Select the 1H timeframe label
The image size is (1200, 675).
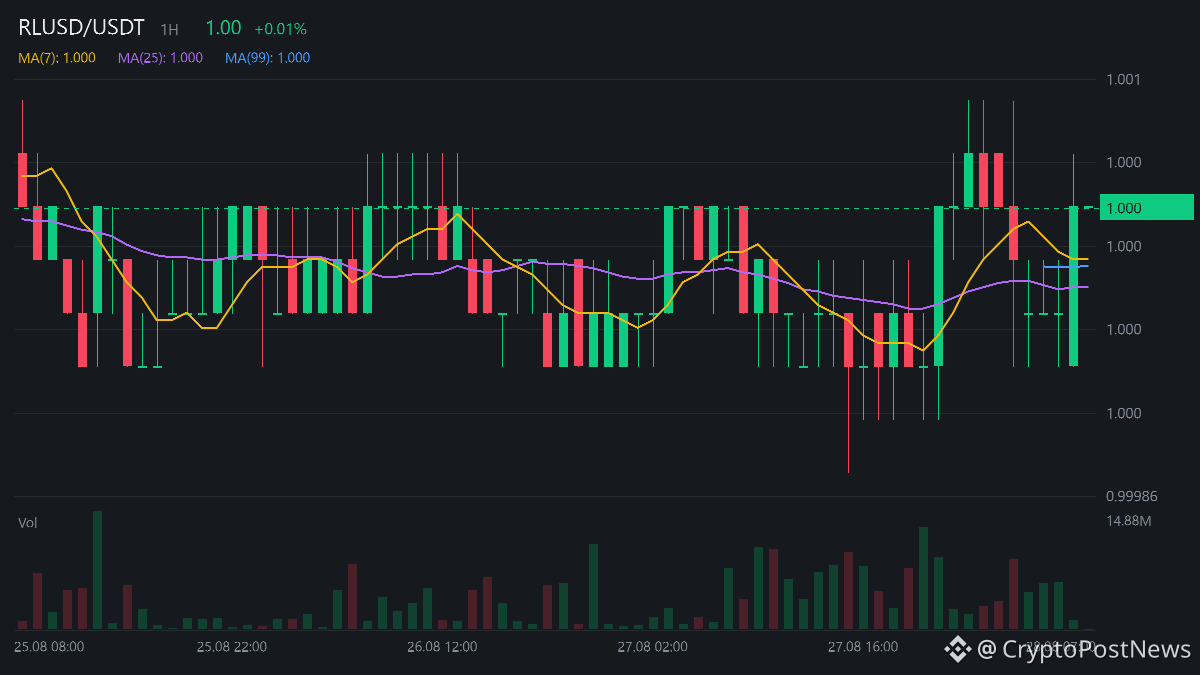click(x=169, y=30)
